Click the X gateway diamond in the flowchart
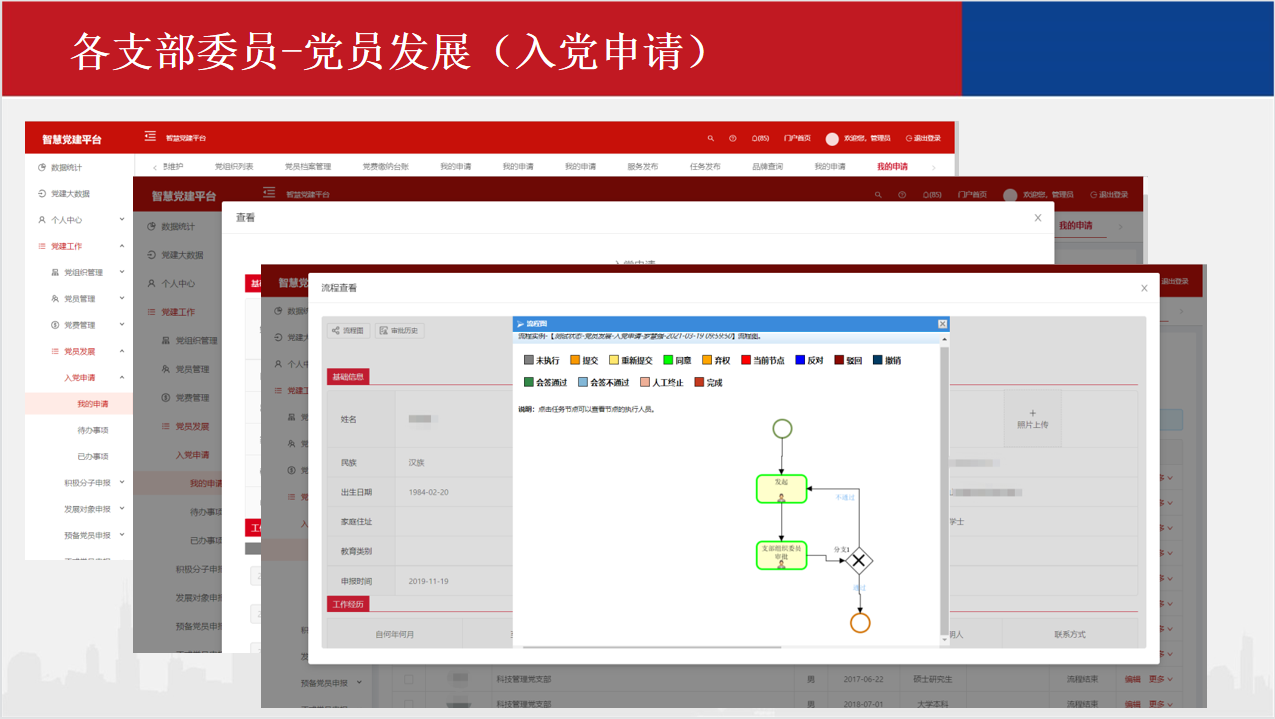Viewport: 1275px width, 719px height. pos(858,560)
